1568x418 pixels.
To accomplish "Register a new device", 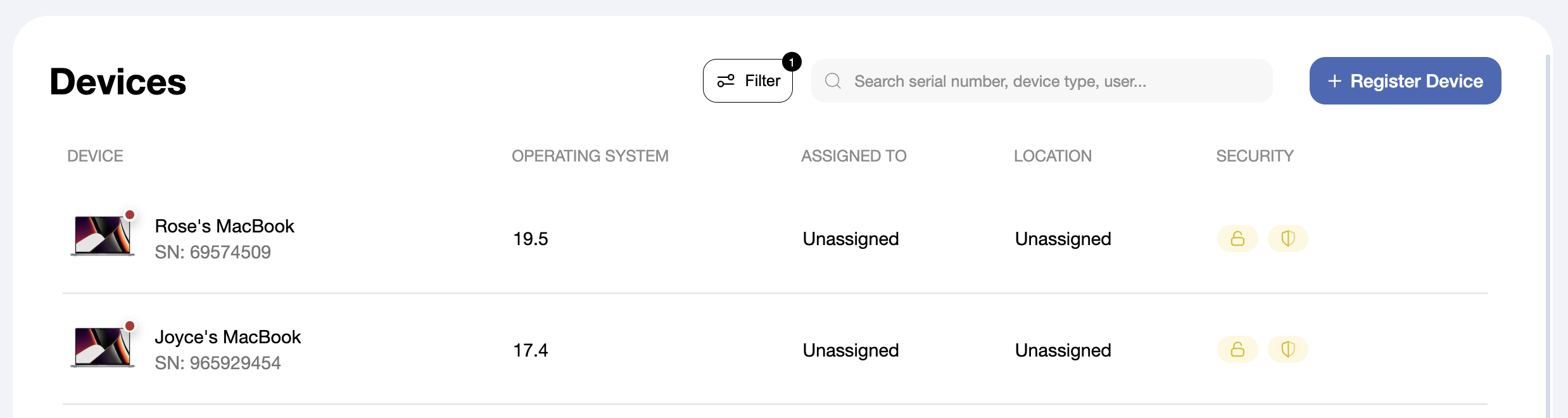I will 1405,81.
